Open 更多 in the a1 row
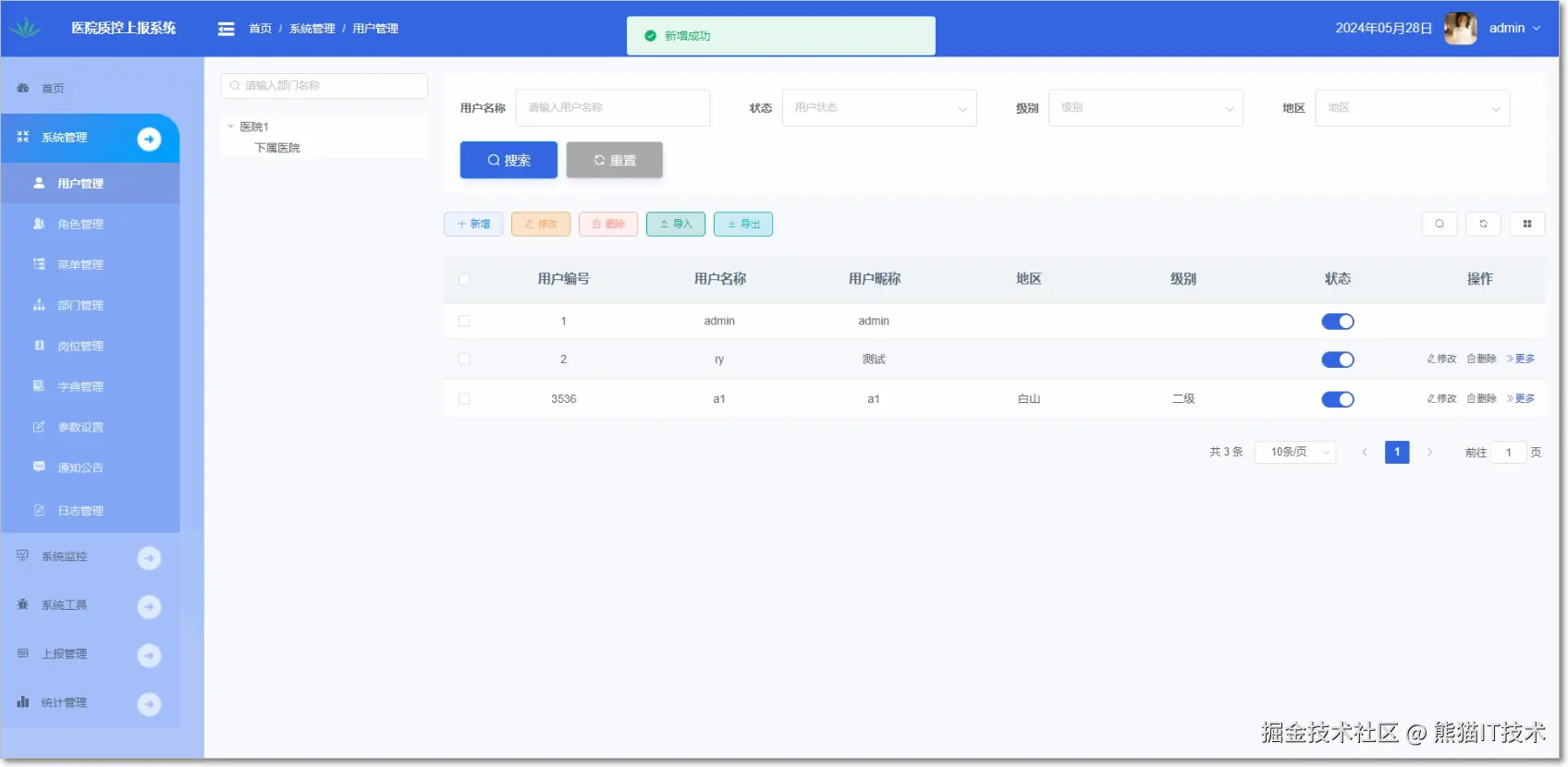 tap(1521, 398)
